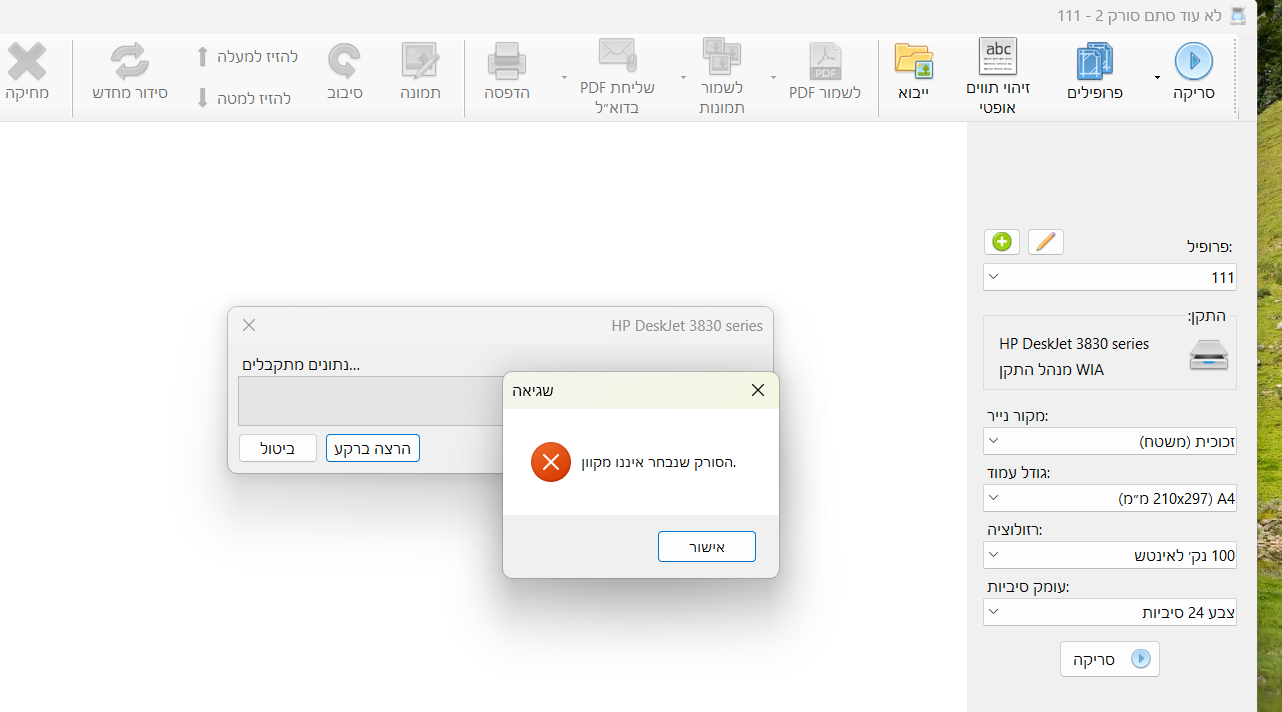Open the page size dropdown showing A4

(1109, 498)
